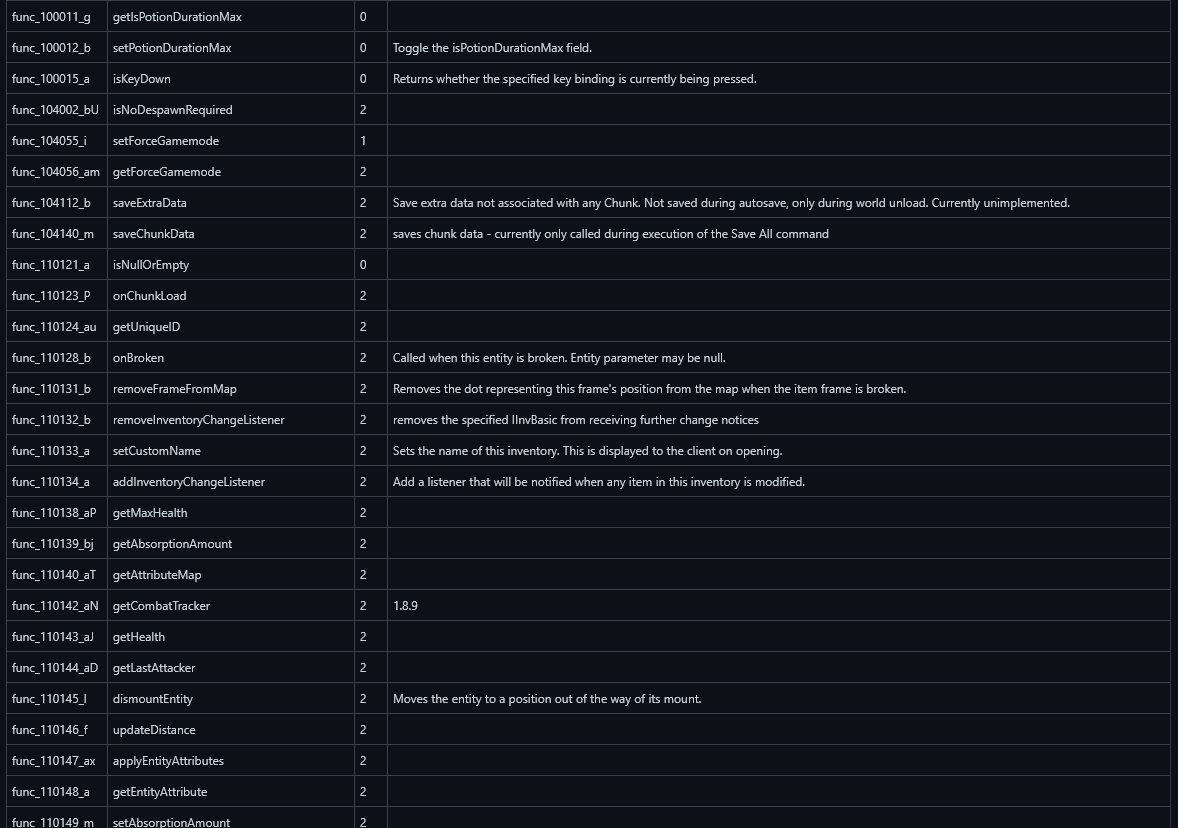Click the func_110121_a identifier
The image size is (1178, 828).
tap(51, 265)
